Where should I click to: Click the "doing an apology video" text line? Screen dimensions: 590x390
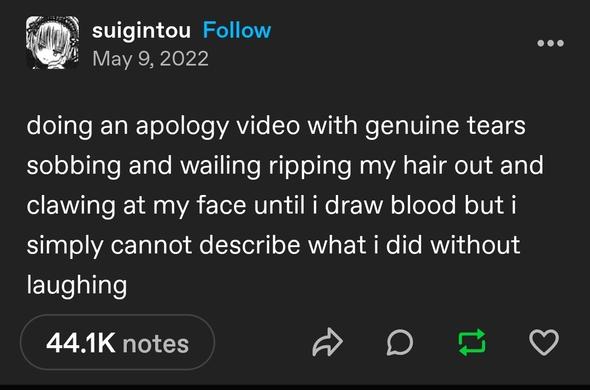(276, 126)
